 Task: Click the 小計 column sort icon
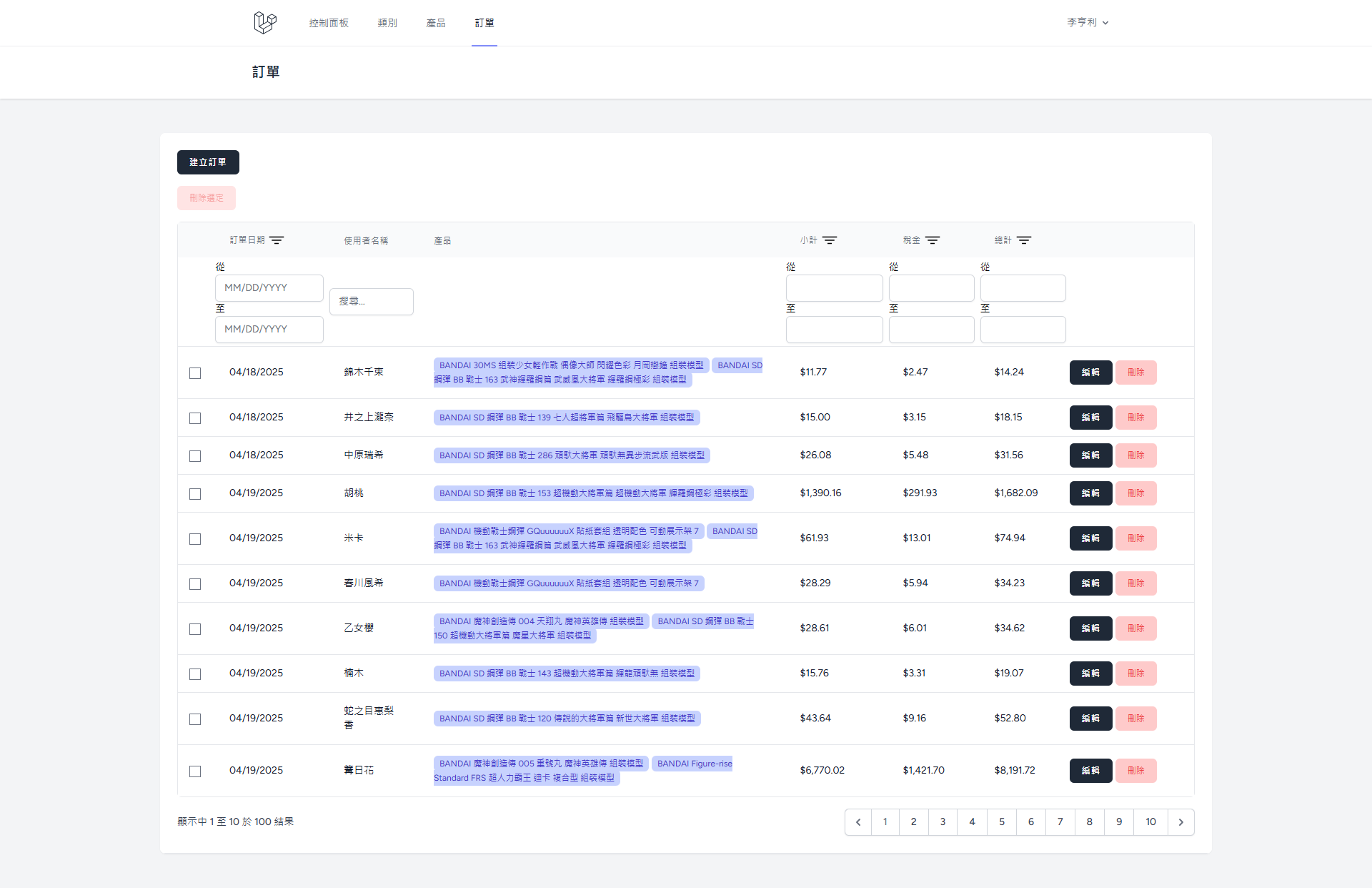pyautogui.click(x=830, y=240)
